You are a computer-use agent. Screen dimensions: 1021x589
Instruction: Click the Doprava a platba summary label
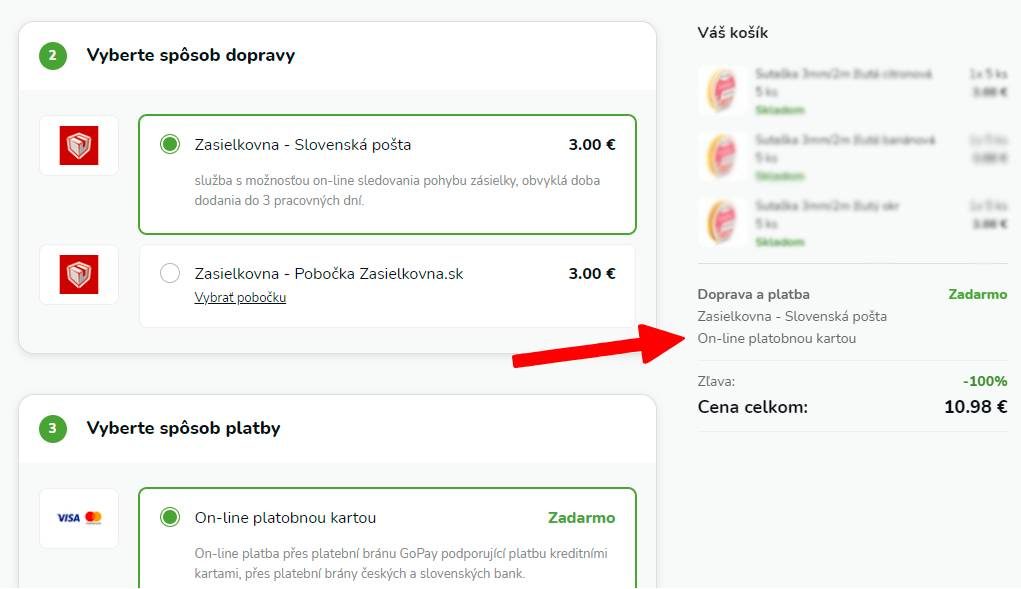753,294
